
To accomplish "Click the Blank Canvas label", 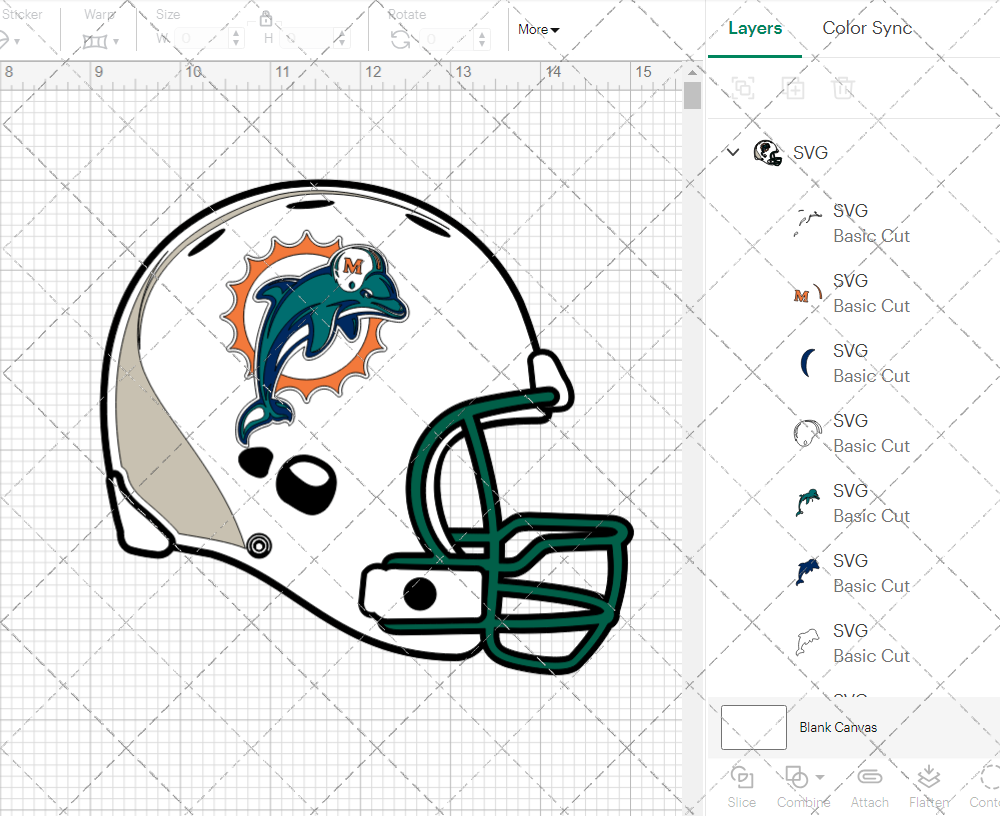I will coord(838,727).
